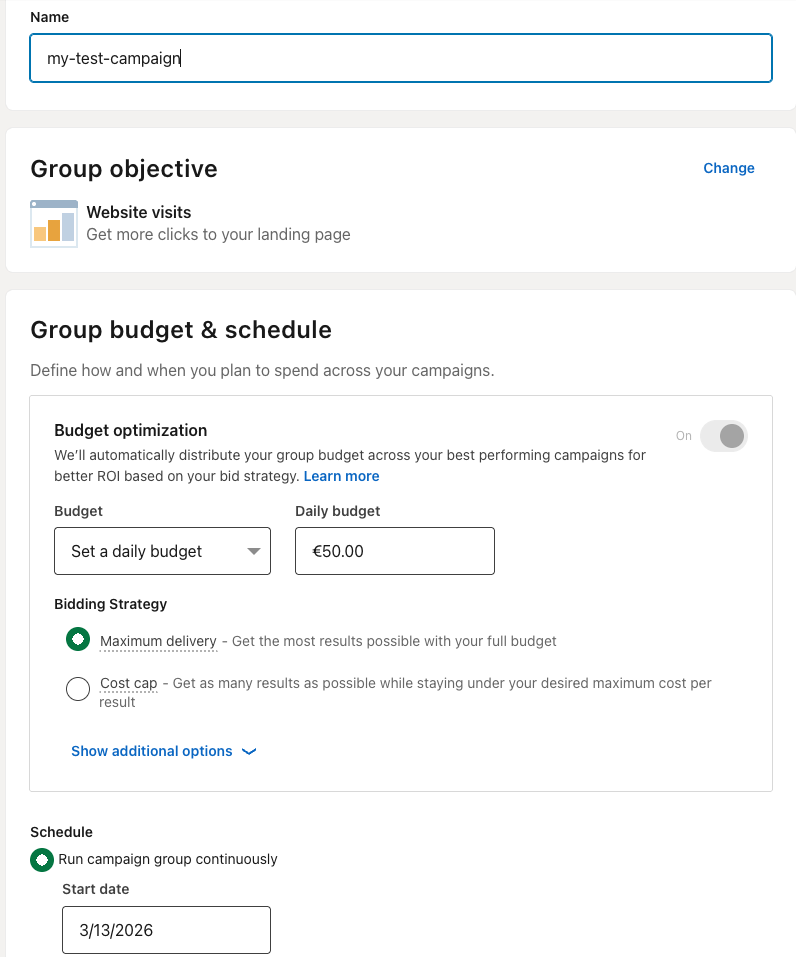Screen dimensions: 796x957
Task: Click the dotted Cost cap term
Action: (128, 683)
